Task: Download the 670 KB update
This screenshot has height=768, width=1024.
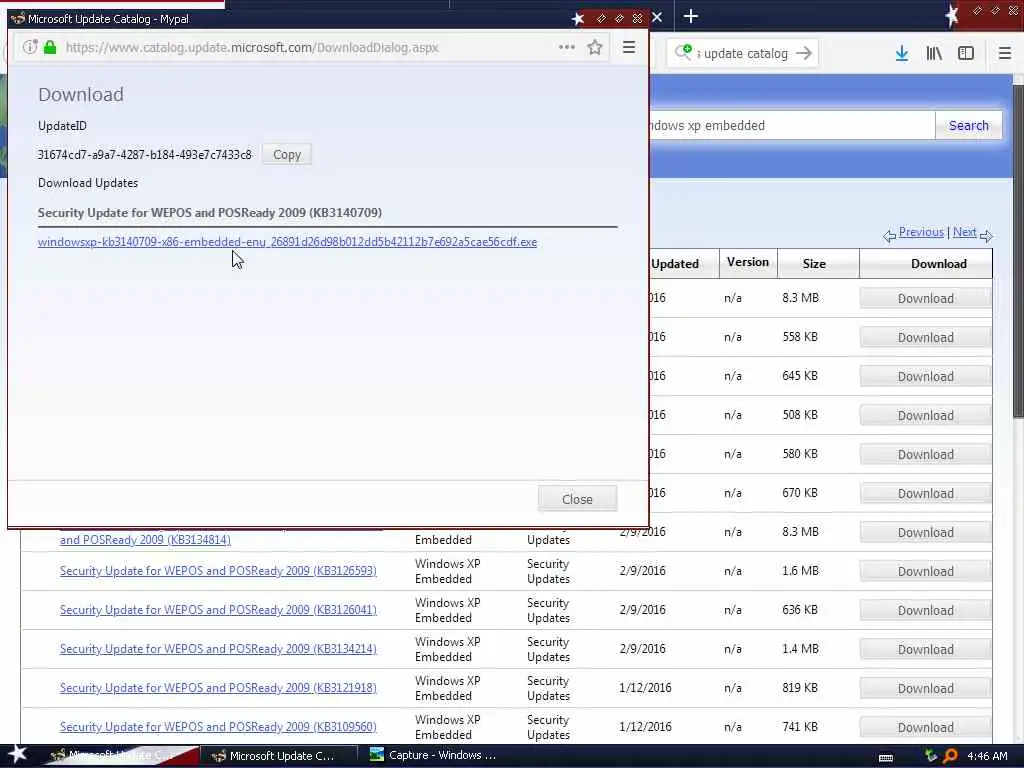Action: [925, 494]
